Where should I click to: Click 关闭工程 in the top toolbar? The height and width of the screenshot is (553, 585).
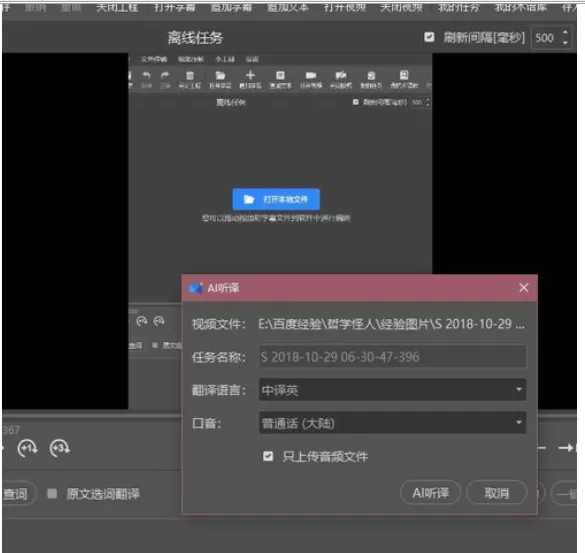click(117, 7)
